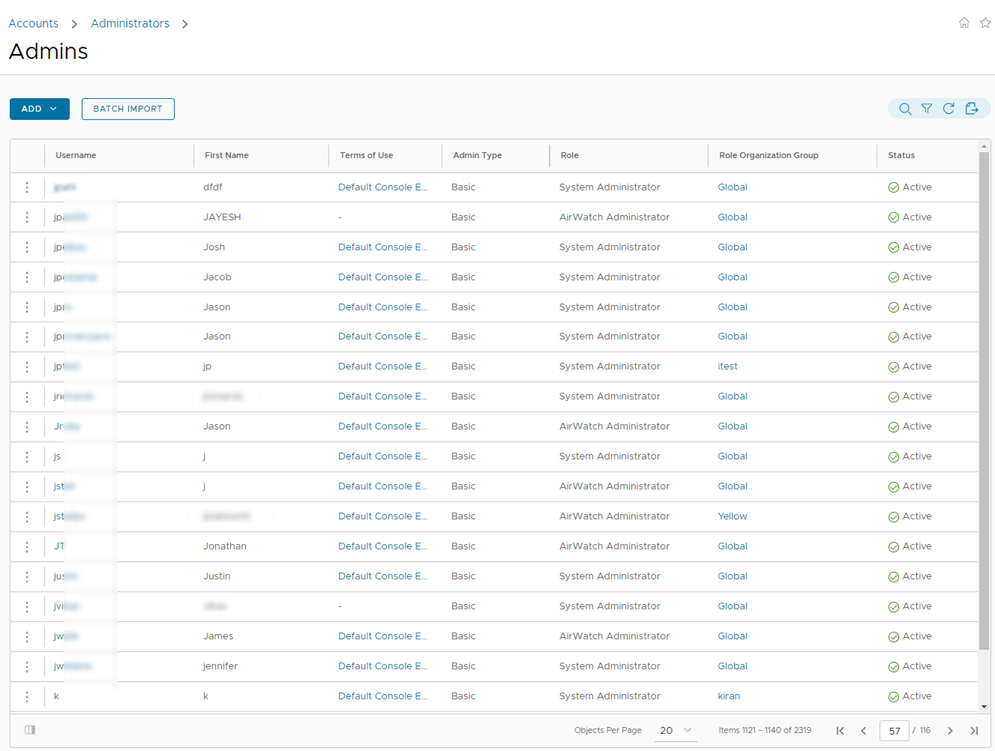Open itest organization group link
This screenshot has width=995, height=751.
point(727,366)
